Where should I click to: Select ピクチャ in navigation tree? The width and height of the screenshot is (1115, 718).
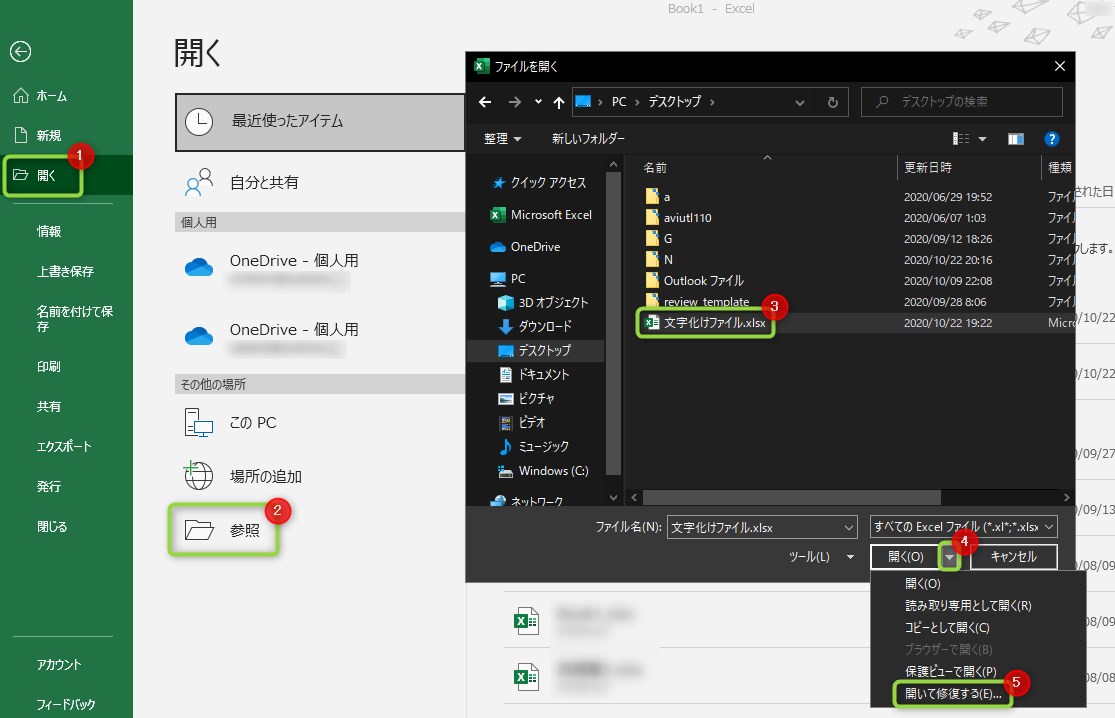pos(527,398)
